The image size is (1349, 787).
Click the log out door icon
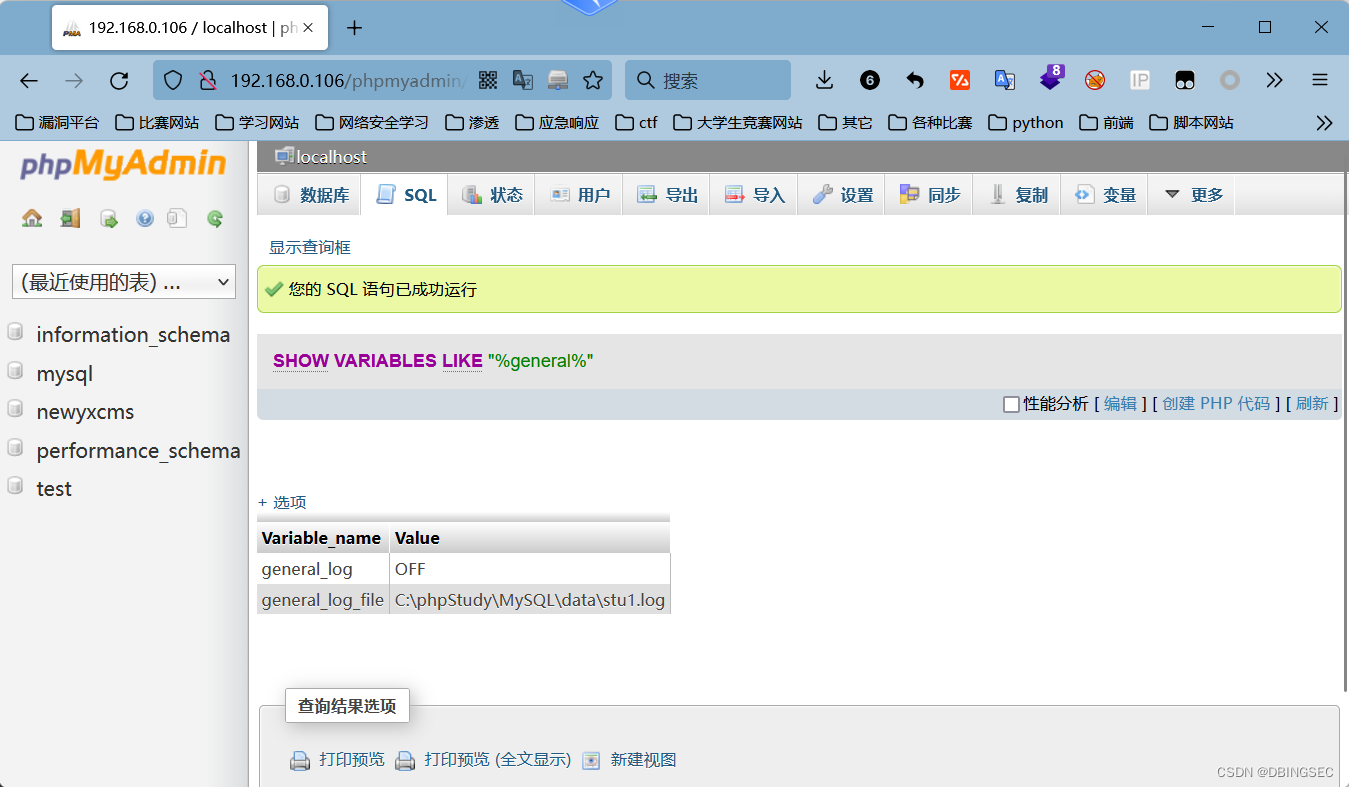(70, 218)
